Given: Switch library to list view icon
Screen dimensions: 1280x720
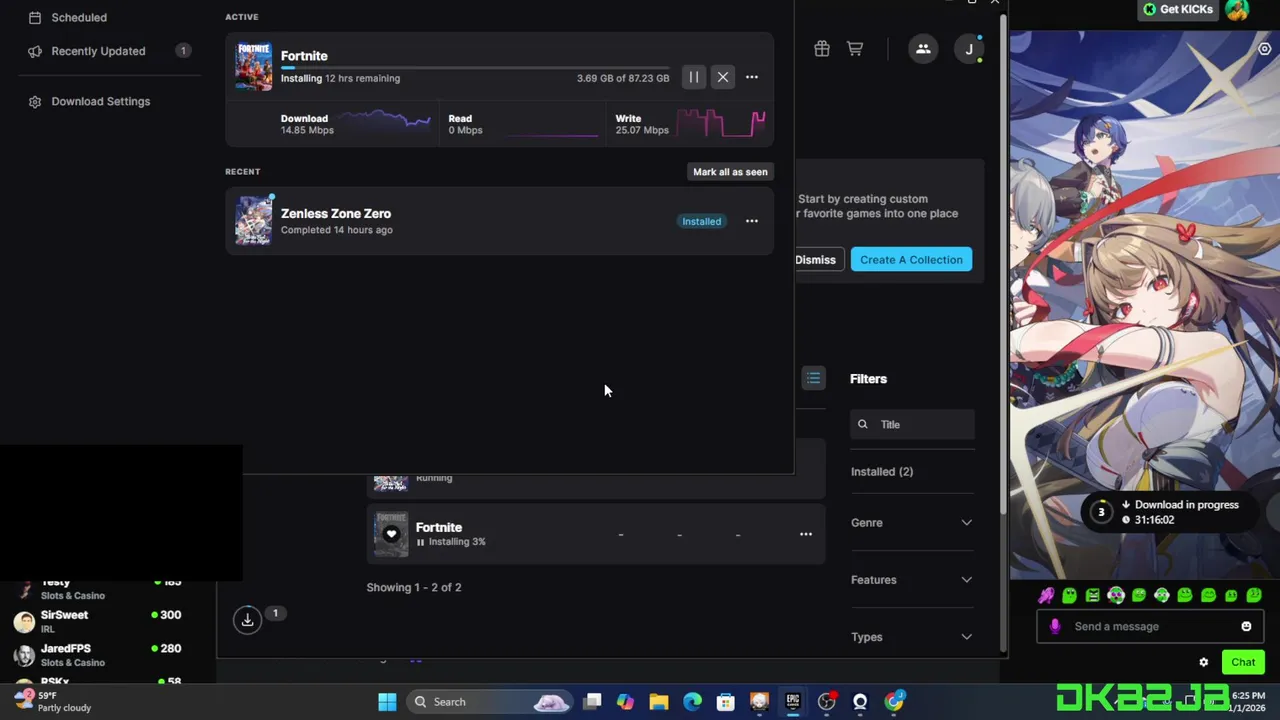Looking at the screenshot, I should pyautogui.click(x=813, y=378).
